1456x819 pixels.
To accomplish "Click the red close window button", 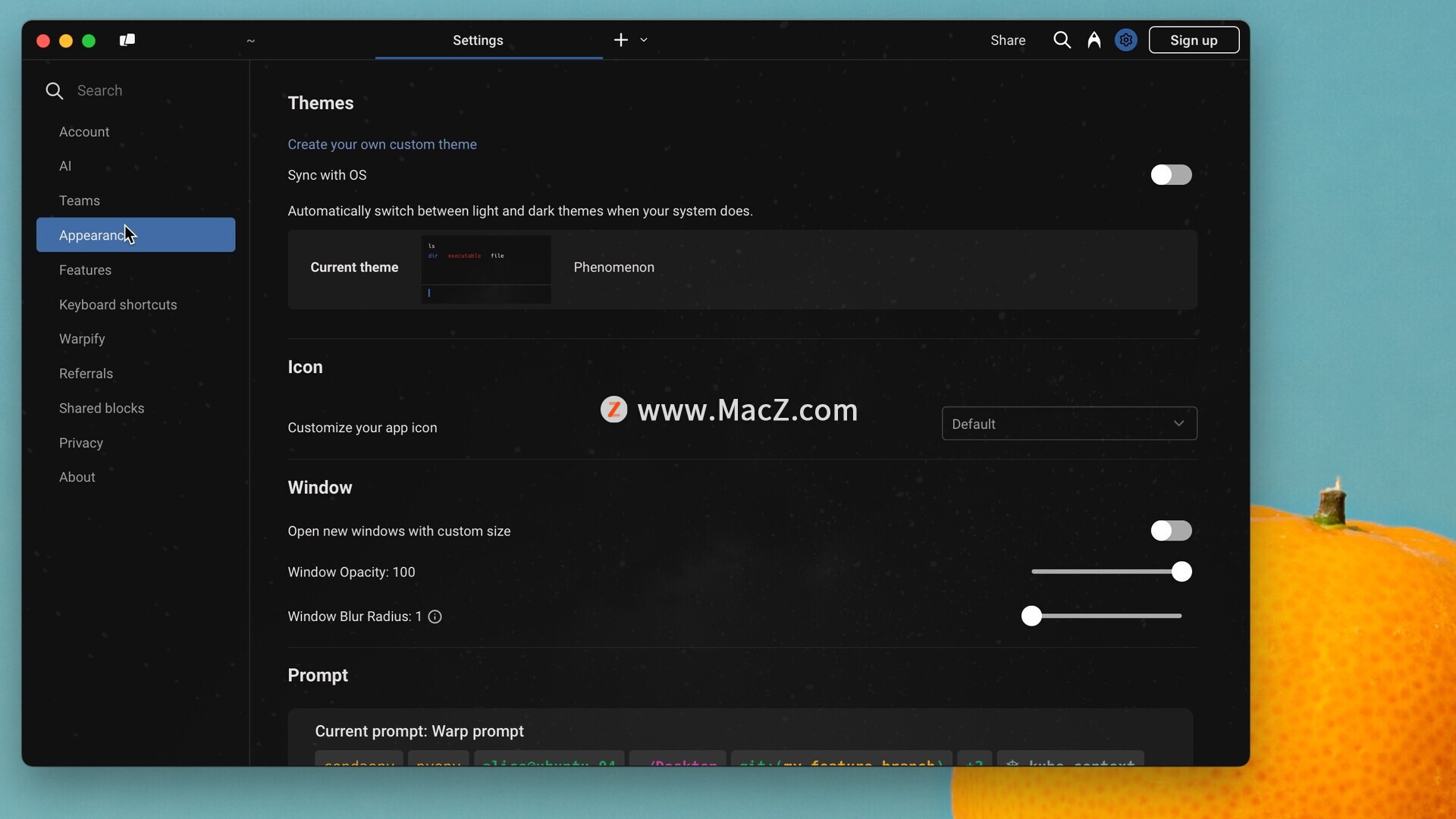I will pos(43,41).
